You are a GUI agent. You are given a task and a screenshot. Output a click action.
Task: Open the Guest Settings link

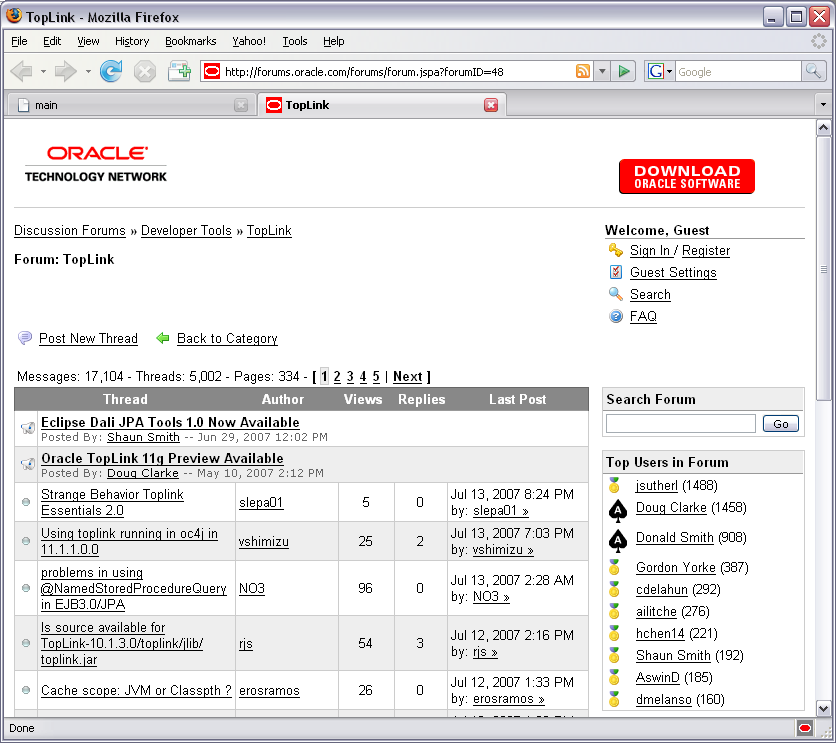point(673,272)
